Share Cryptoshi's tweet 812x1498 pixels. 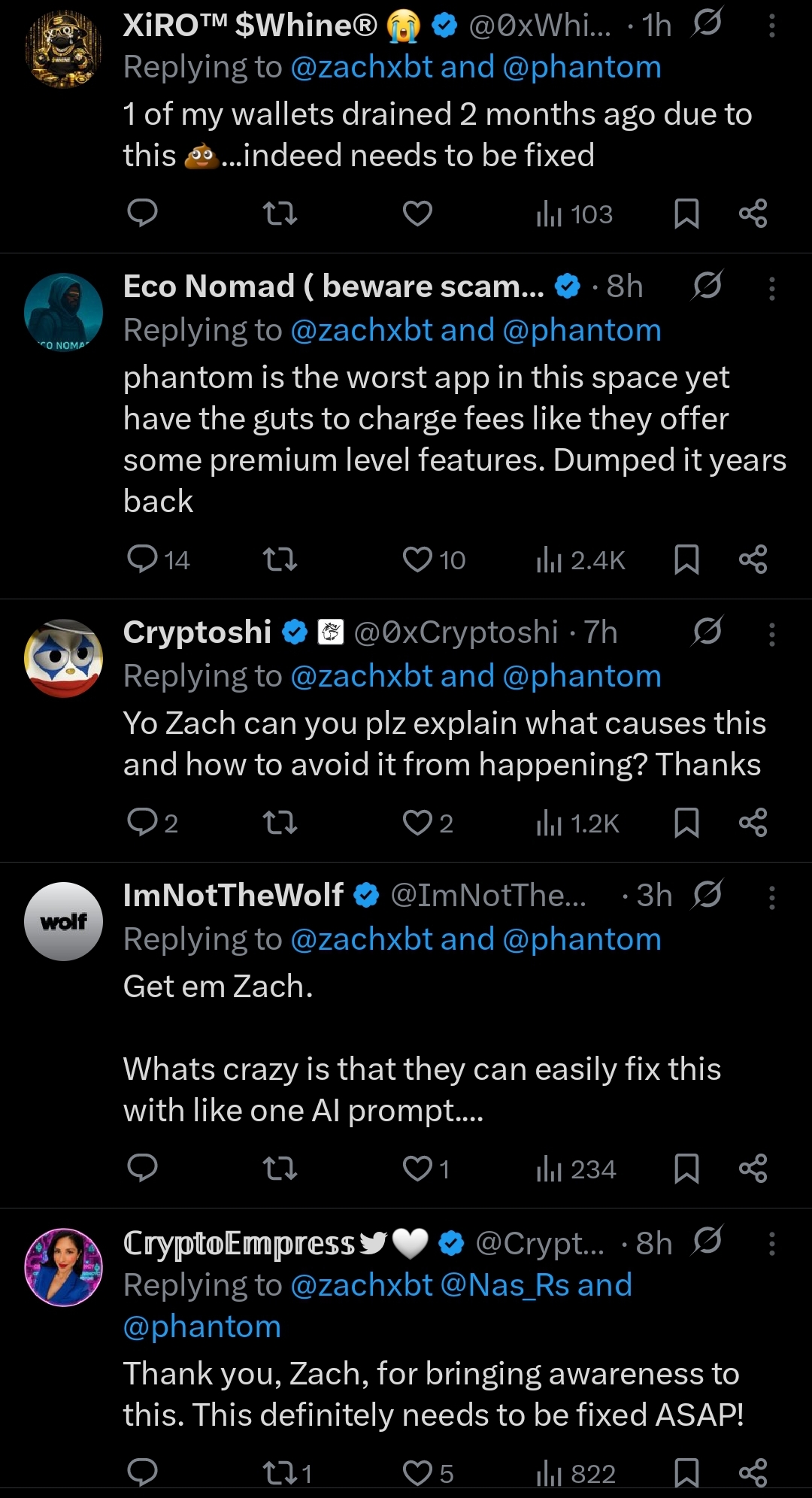click(x=753, y=823)
